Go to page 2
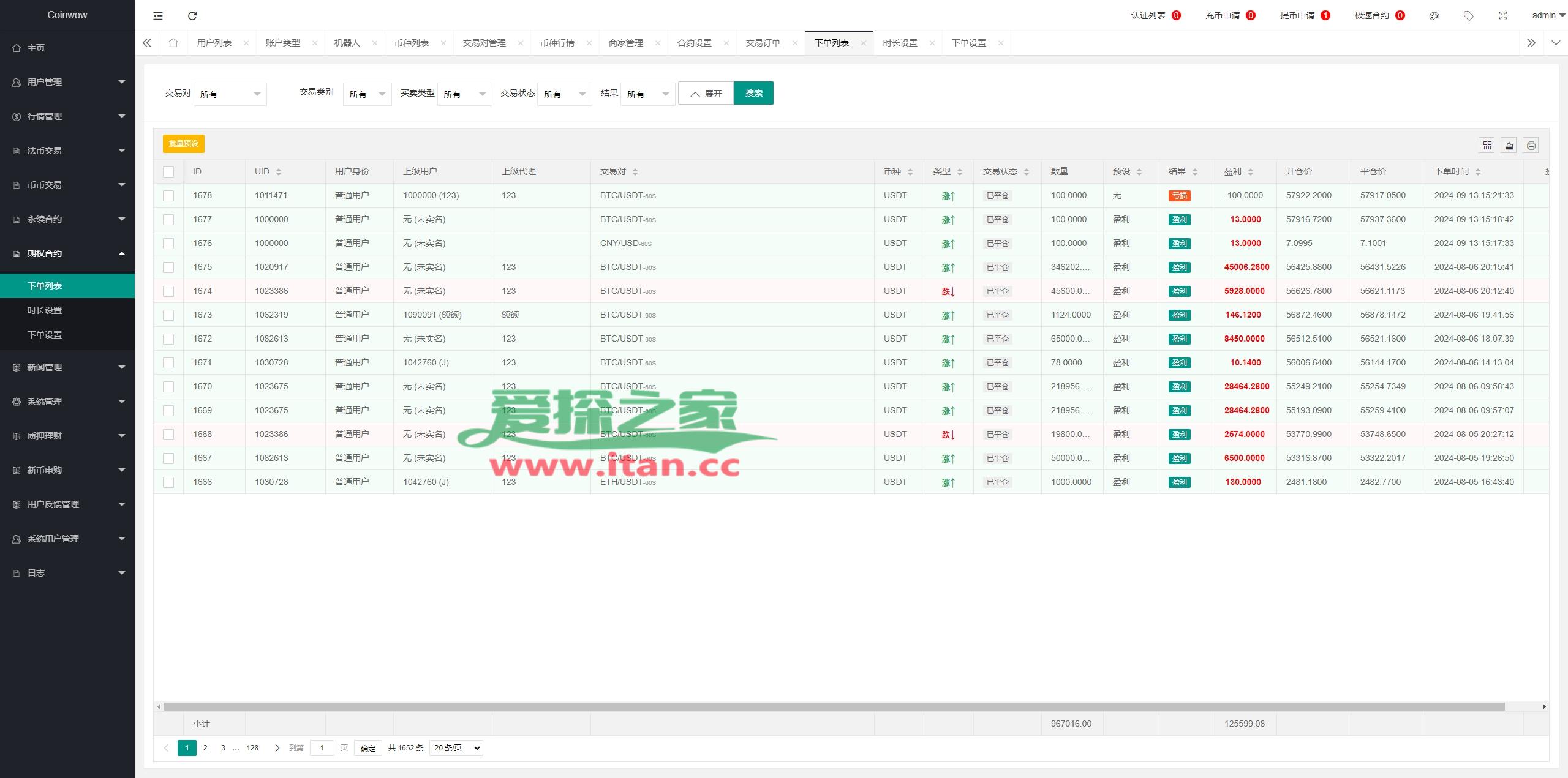 (x=205, y=748)
